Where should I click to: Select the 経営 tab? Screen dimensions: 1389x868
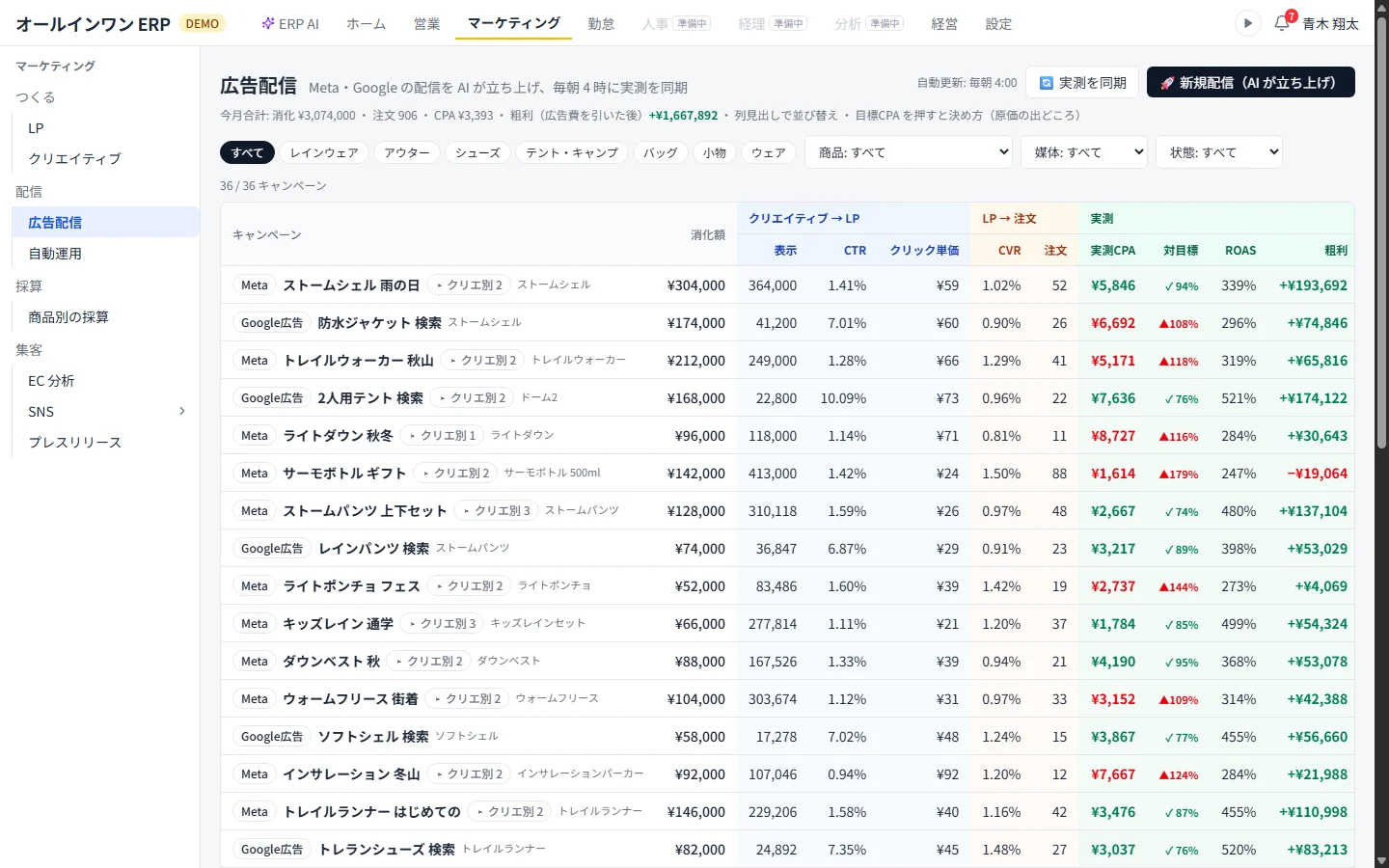[x=944, y=24]
